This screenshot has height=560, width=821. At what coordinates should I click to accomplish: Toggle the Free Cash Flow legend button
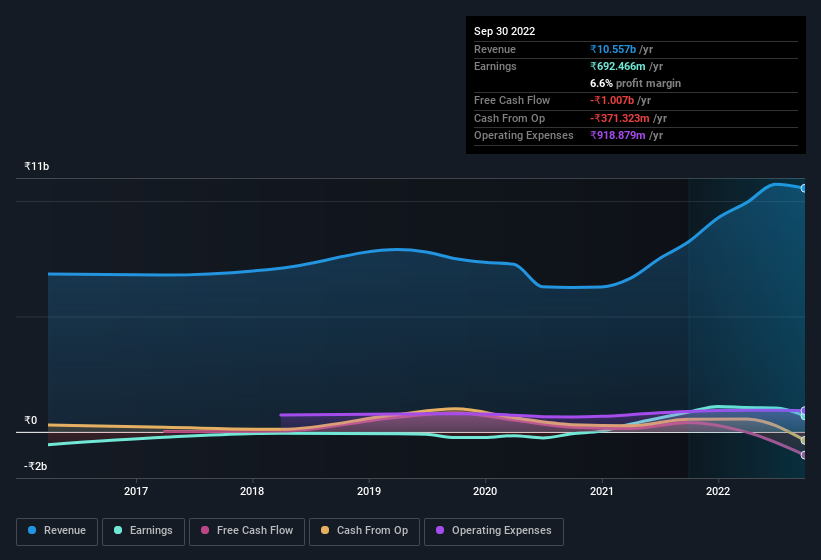coord(247,531)
